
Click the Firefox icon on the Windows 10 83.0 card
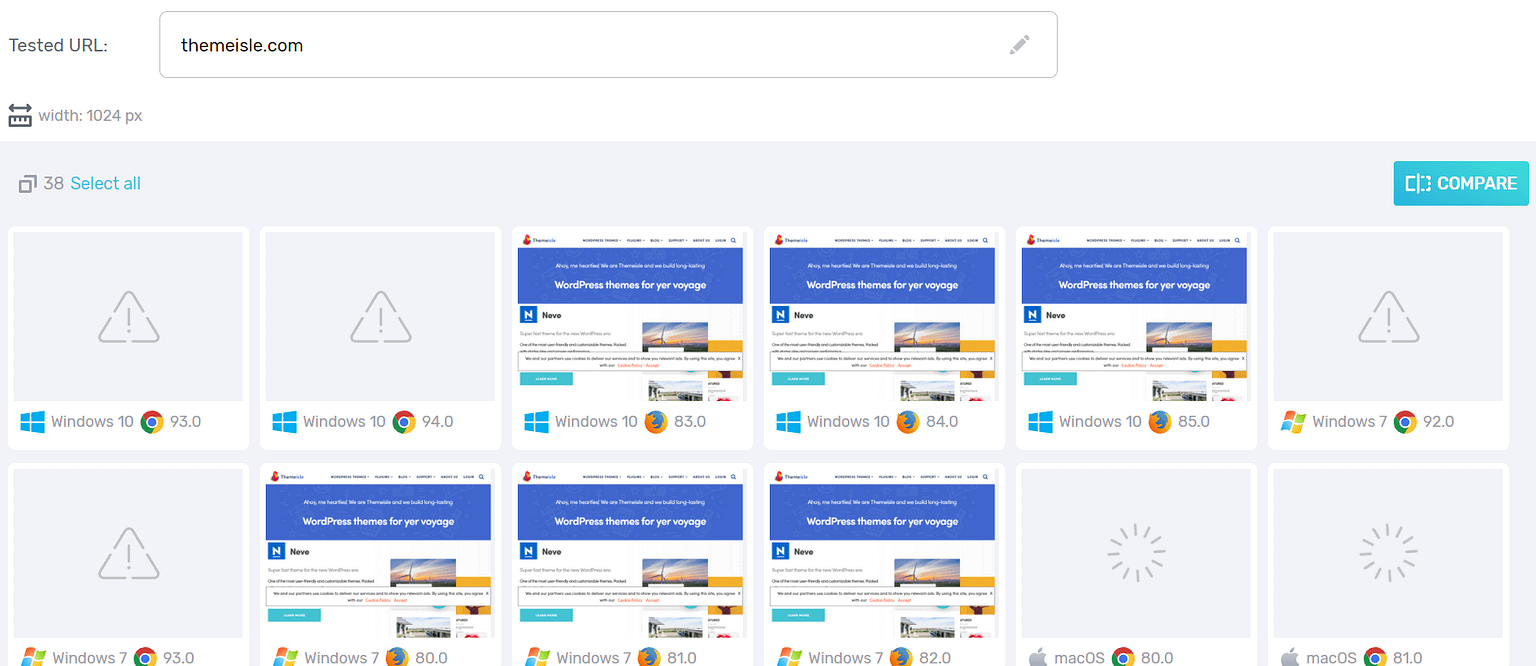[x=656, y=421]
